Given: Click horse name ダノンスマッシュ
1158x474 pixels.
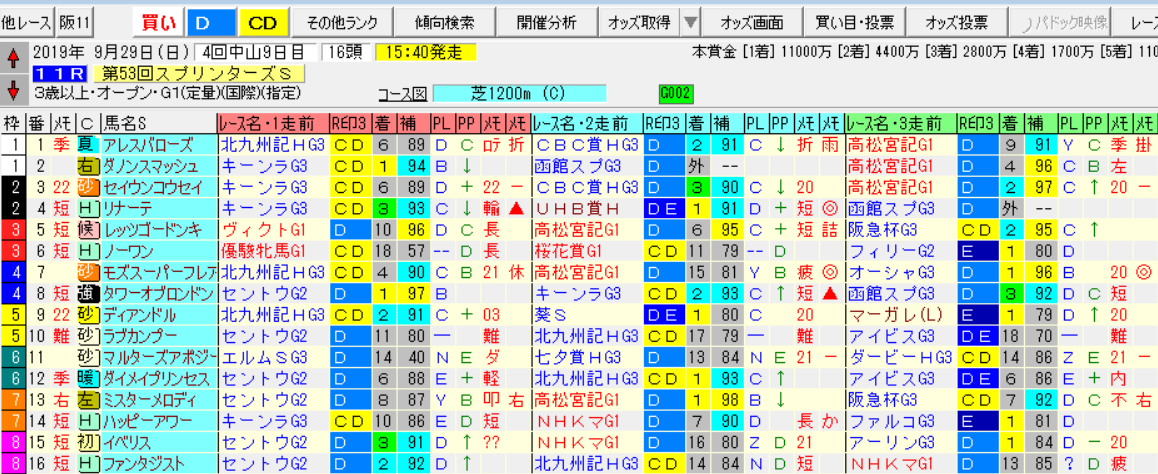Looking at the screenshot, I should pos(151,165).
